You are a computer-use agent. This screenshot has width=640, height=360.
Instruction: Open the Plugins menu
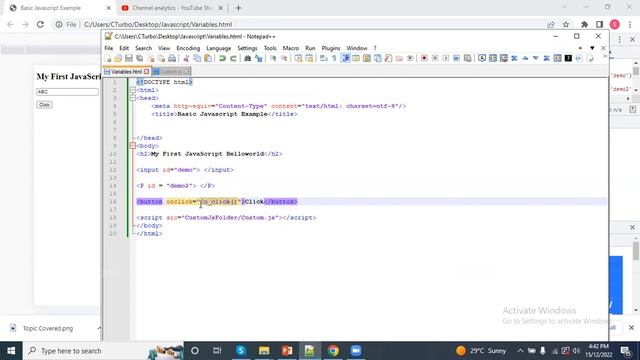(331, 48)
